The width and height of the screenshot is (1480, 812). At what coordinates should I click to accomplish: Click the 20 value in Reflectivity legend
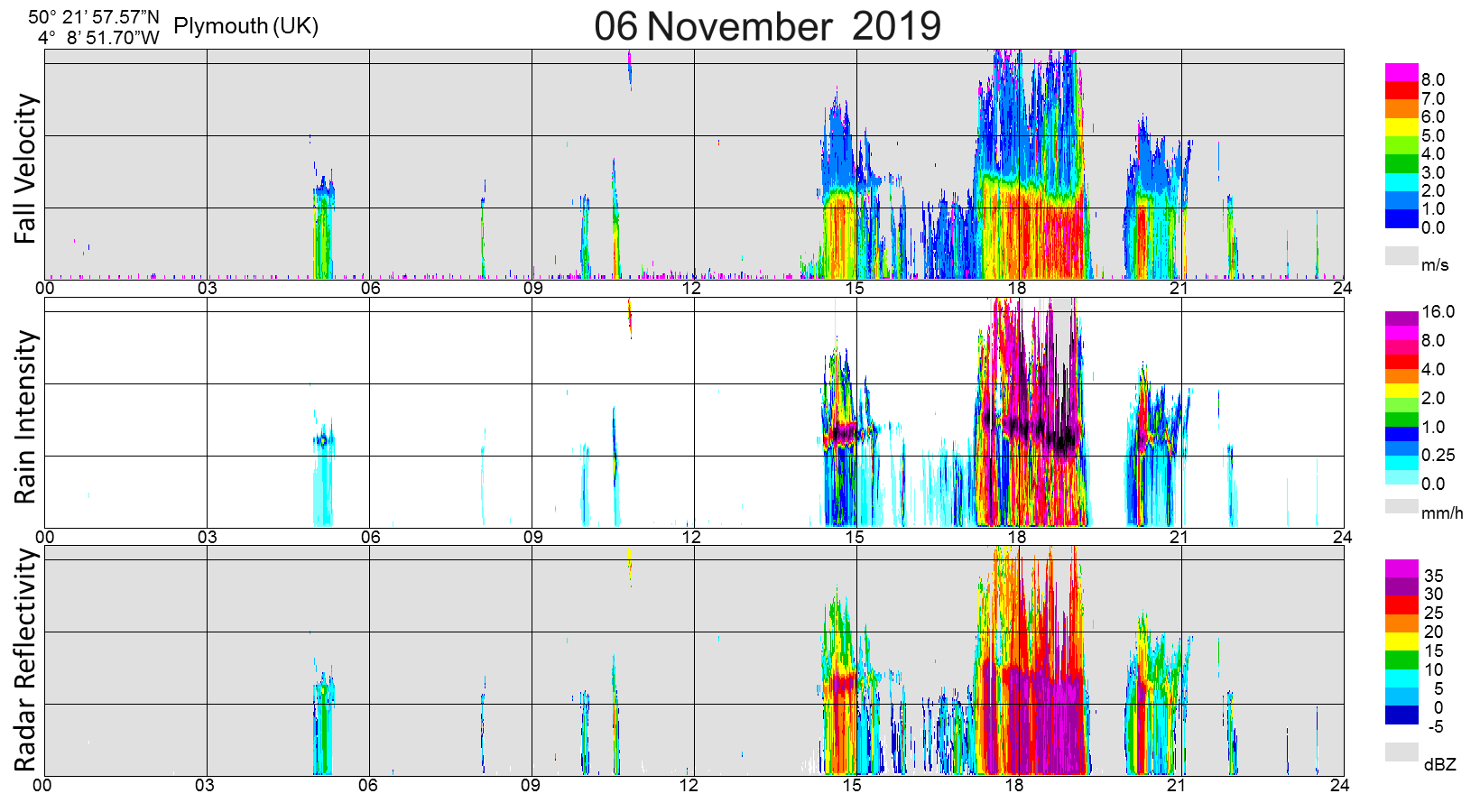(x=1433, y=632)
